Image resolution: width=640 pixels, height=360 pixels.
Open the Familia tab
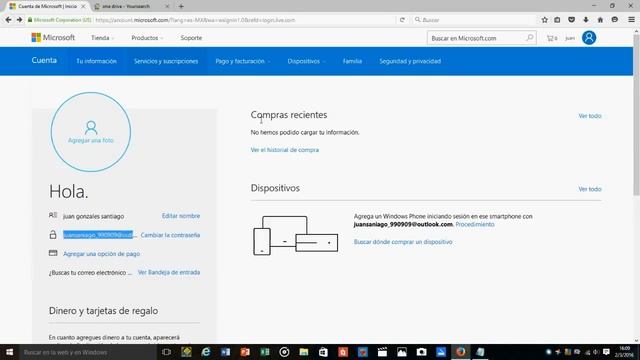352,61
